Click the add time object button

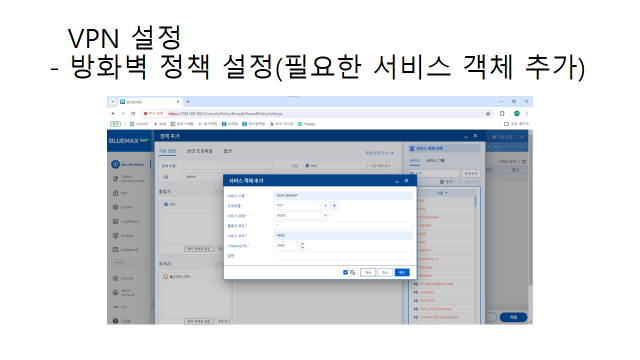coord(380,166)
